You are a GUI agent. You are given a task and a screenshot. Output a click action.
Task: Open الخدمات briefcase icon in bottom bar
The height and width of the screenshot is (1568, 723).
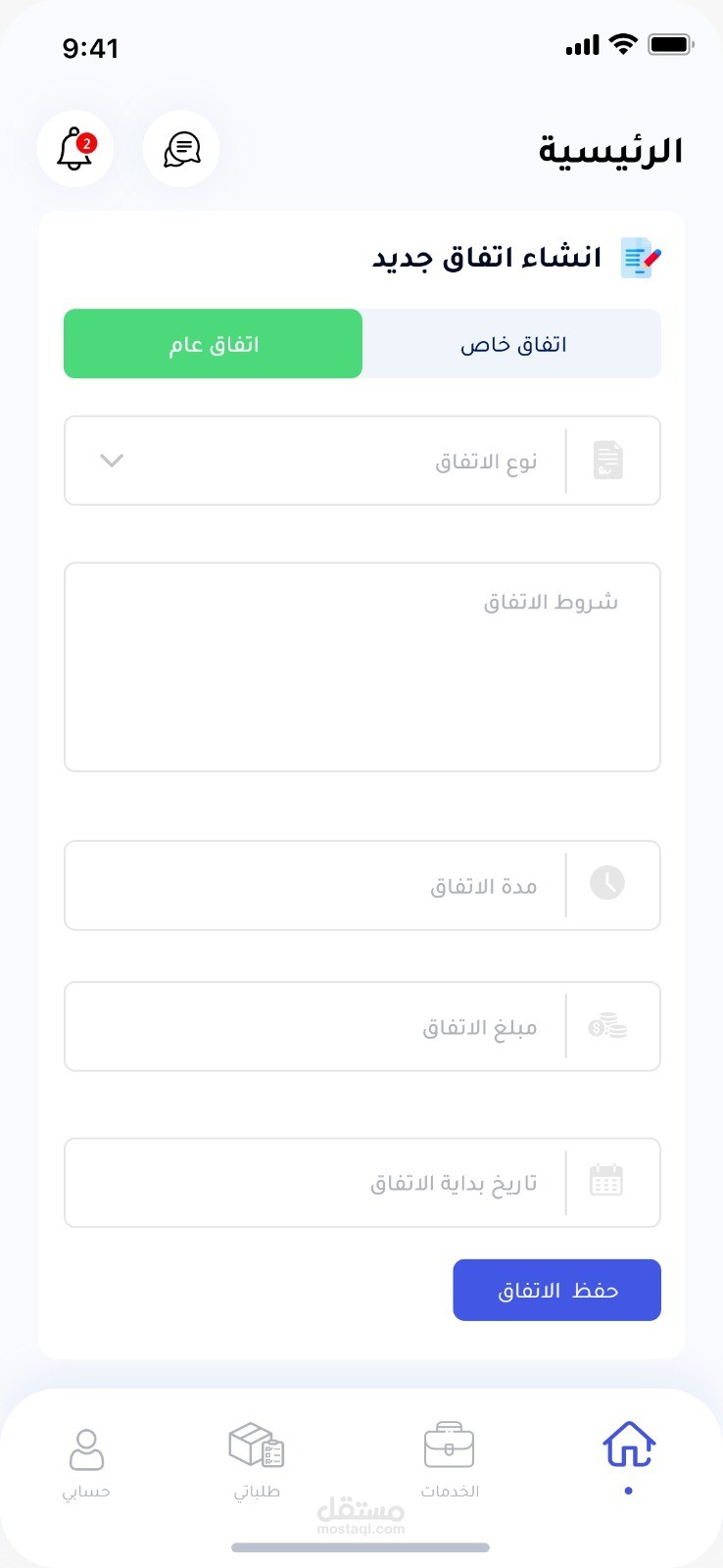pyautogui.click(x=450, y=1446)
